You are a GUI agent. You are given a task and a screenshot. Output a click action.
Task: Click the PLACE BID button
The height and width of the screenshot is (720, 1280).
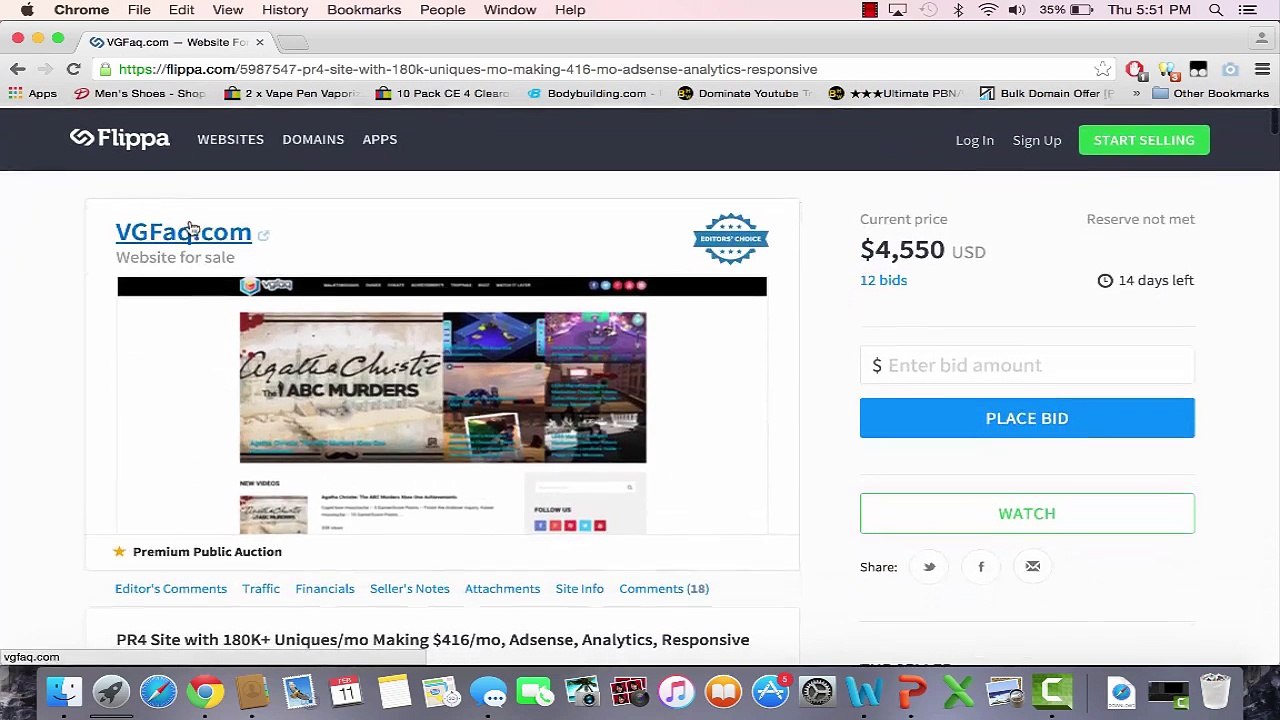(1027, 418)
